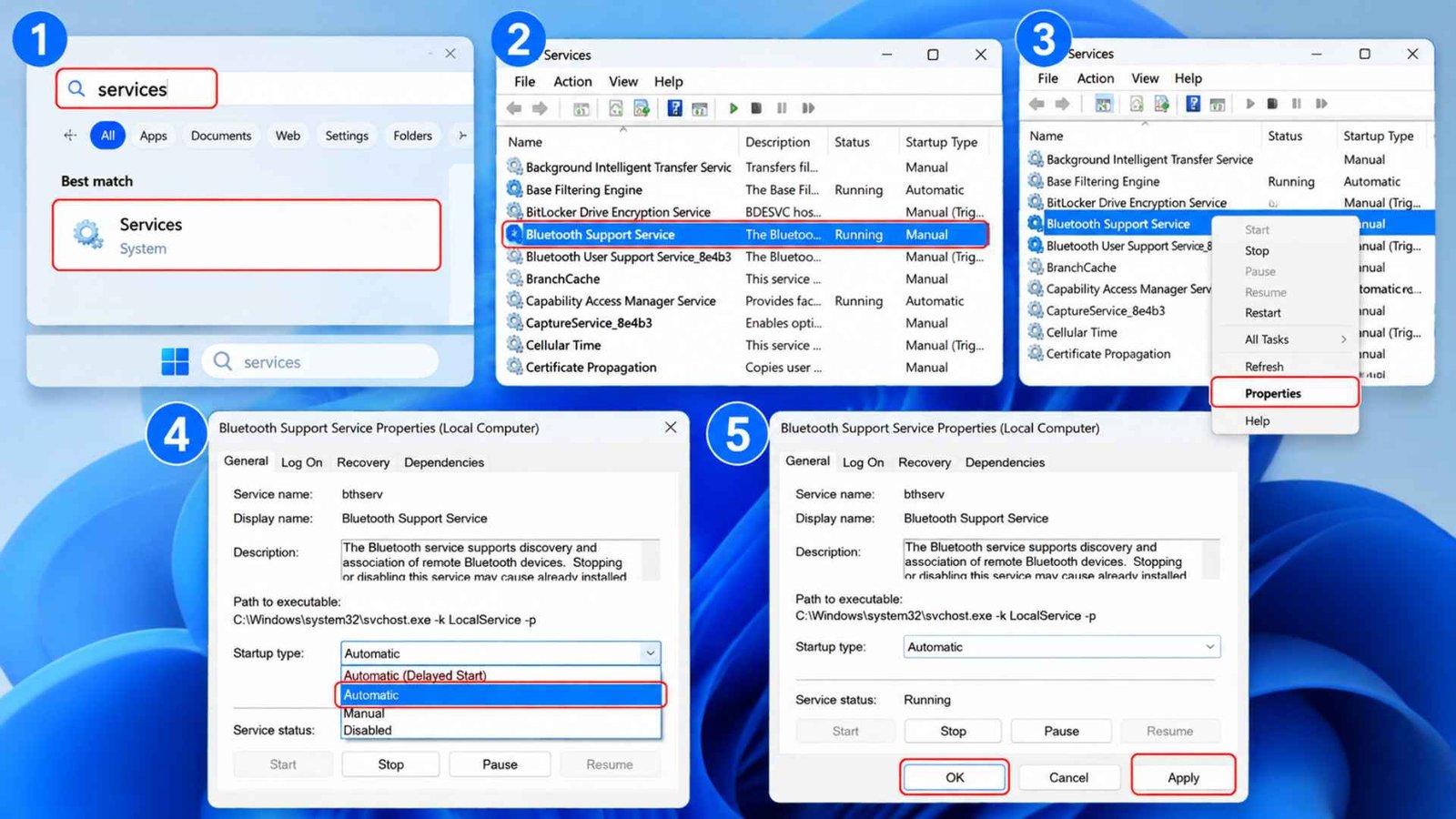Click Back arrow in Services window with context menu
Screen dimensions: 1456x819
click(1036, 104)
